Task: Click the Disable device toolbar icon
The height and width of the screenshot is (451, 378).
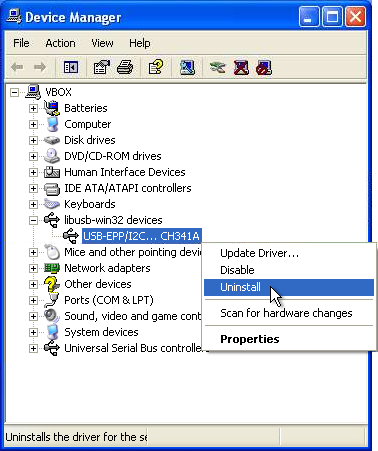Action: point(264,67)
